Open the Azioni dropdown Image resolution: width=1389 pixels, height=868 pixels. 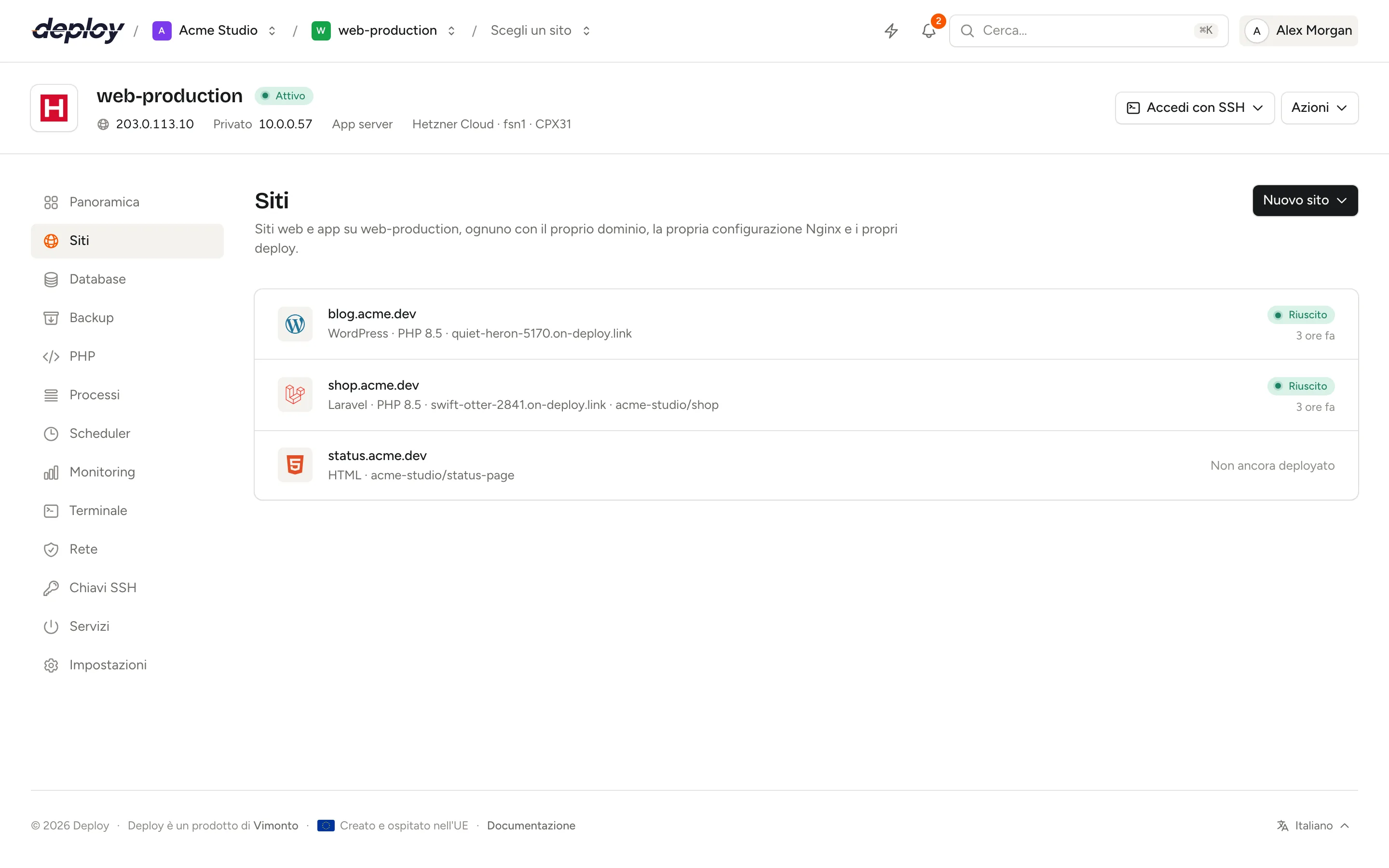1319,108
